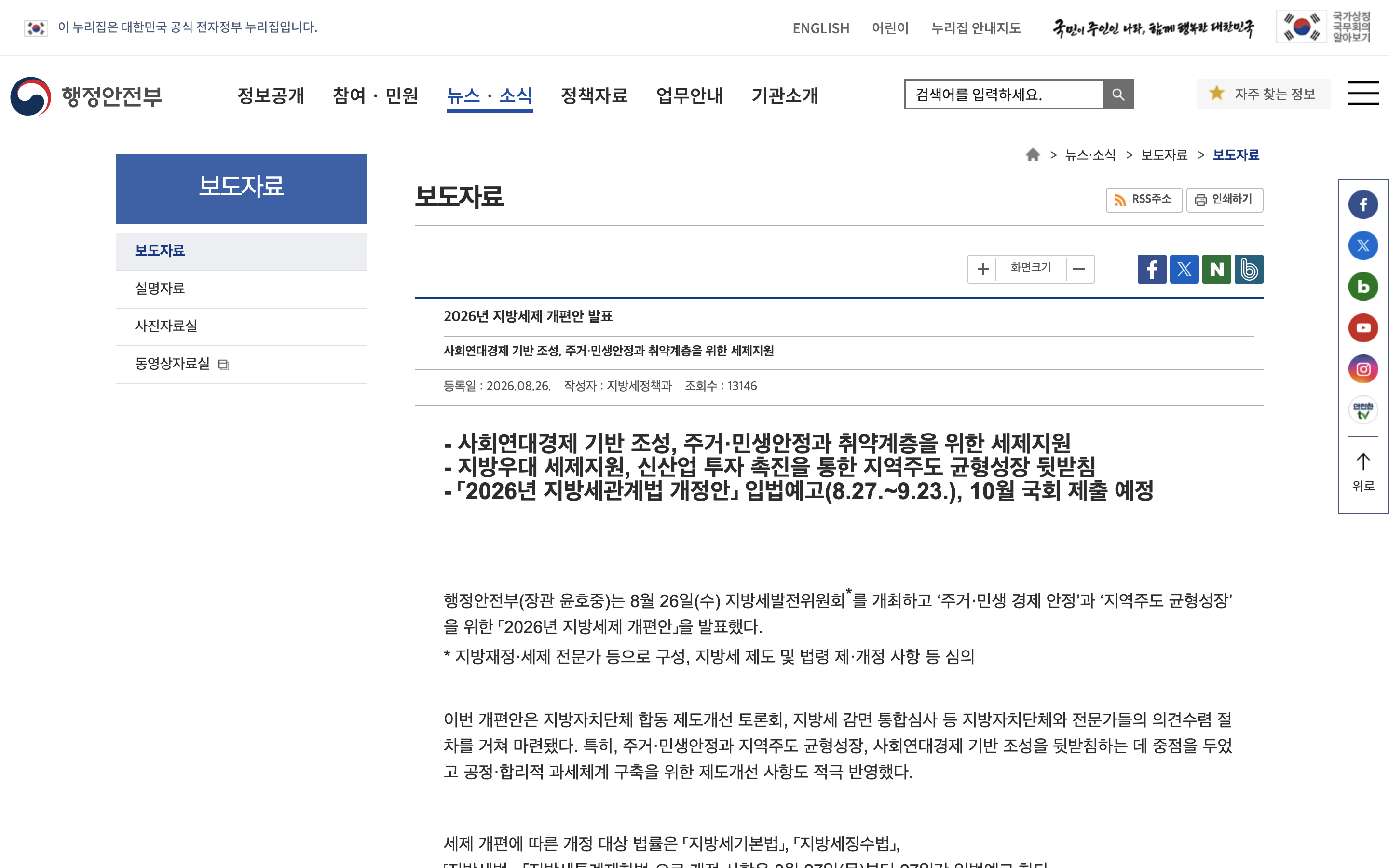Focus the 검색어를 입력하세요 search field
This screenshot has height=868, width=1389.
click(1004, 94)
